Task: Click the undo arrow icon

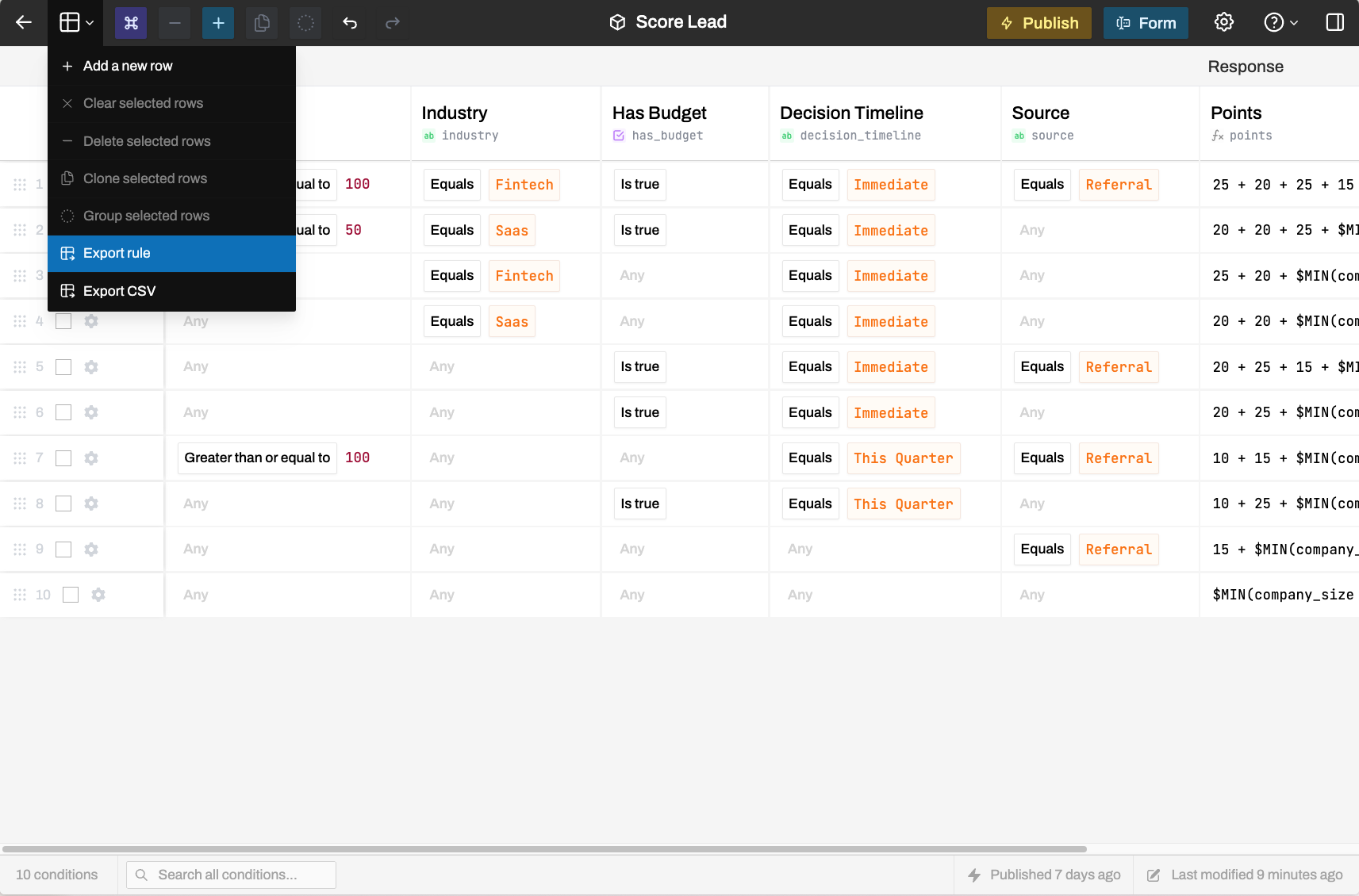Action: click(350, 23)
